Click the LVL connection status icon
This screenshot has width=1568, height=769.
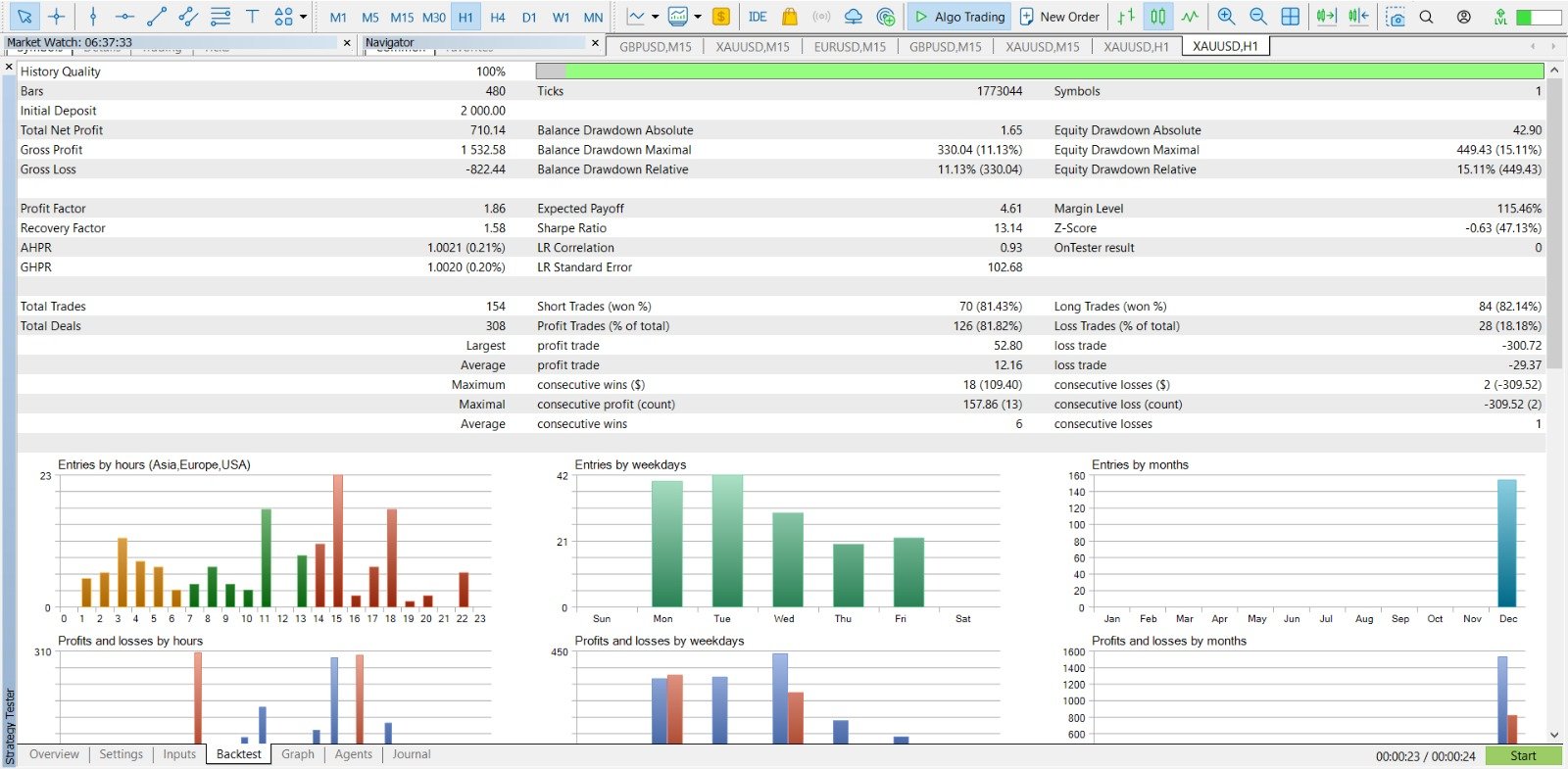[x=1500, y=17]
